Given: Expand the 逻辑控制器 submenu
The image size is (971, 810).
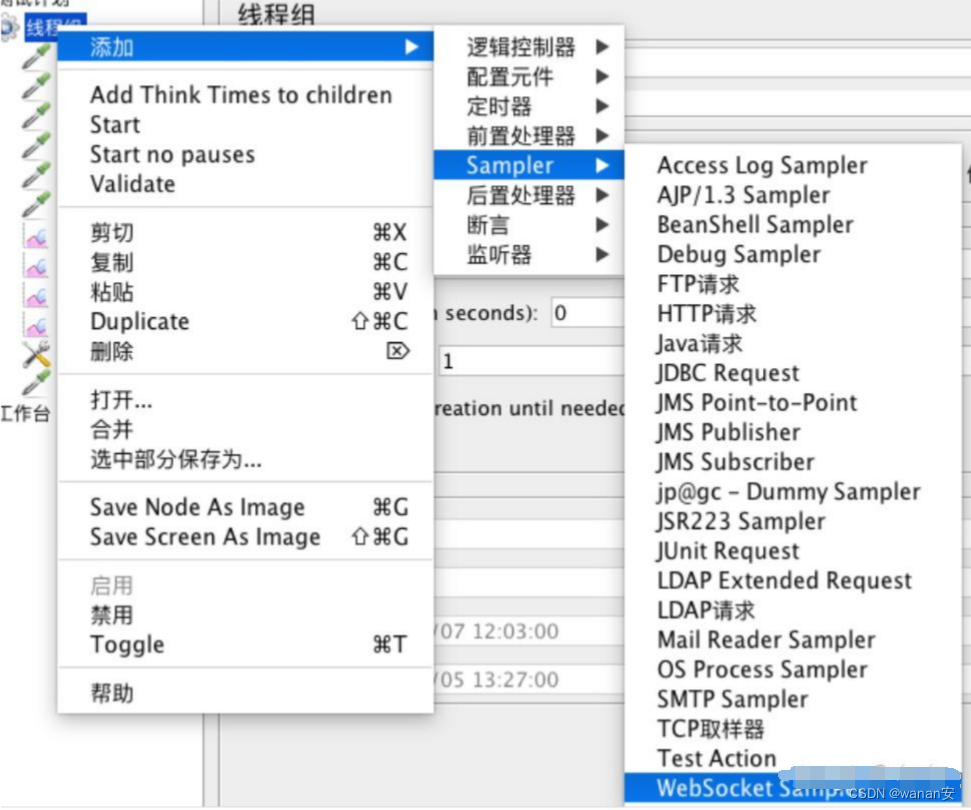Looking at the screenshot, I should pyautogui.click(x=520, y=47).
